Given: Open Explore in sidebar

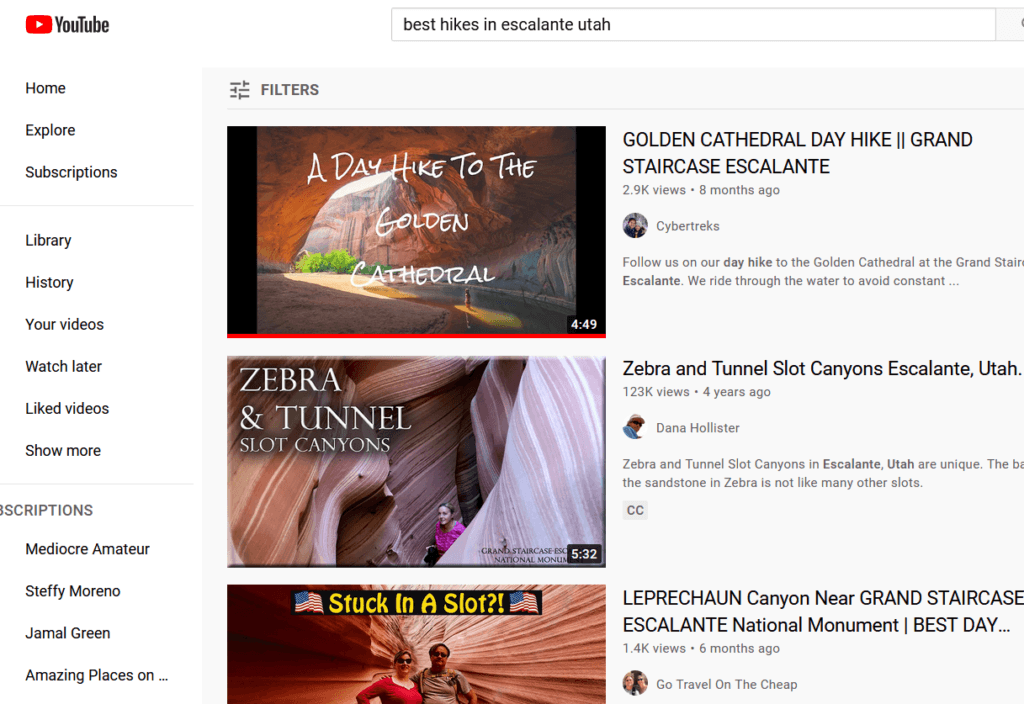Looking at the screenshot, I should click(x=50, y=130).
